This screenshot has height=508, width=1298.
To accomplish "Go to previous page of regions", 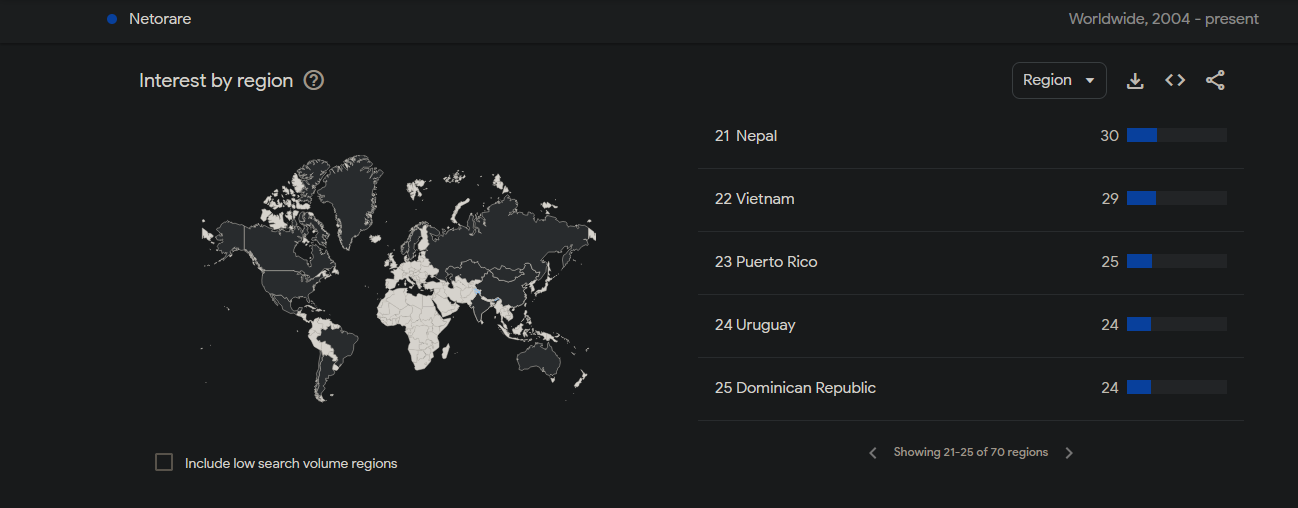I will (x=872, y=453).
